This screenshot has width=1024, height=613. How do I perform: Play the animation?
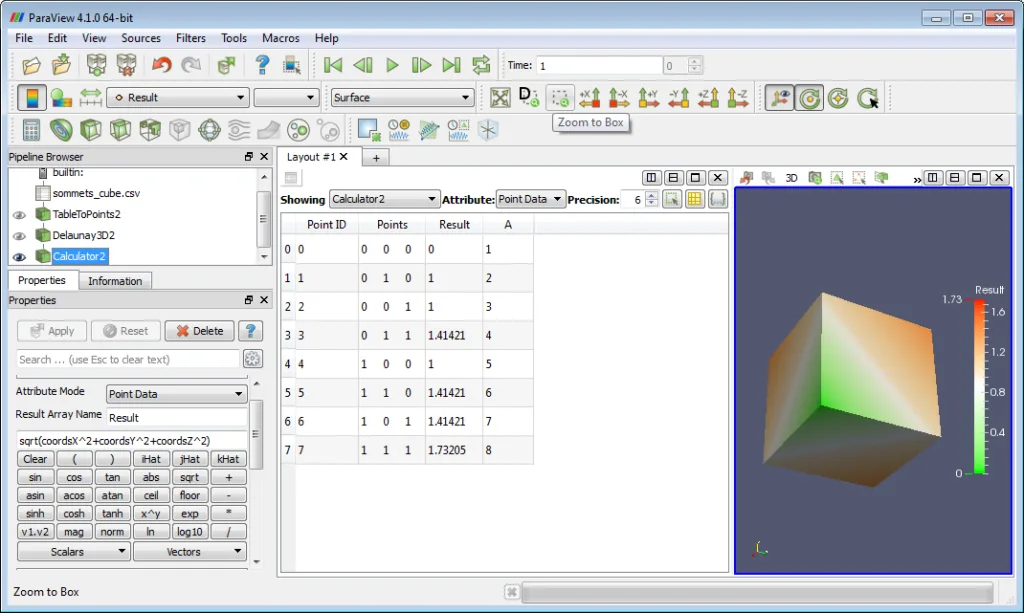[392, 65]
